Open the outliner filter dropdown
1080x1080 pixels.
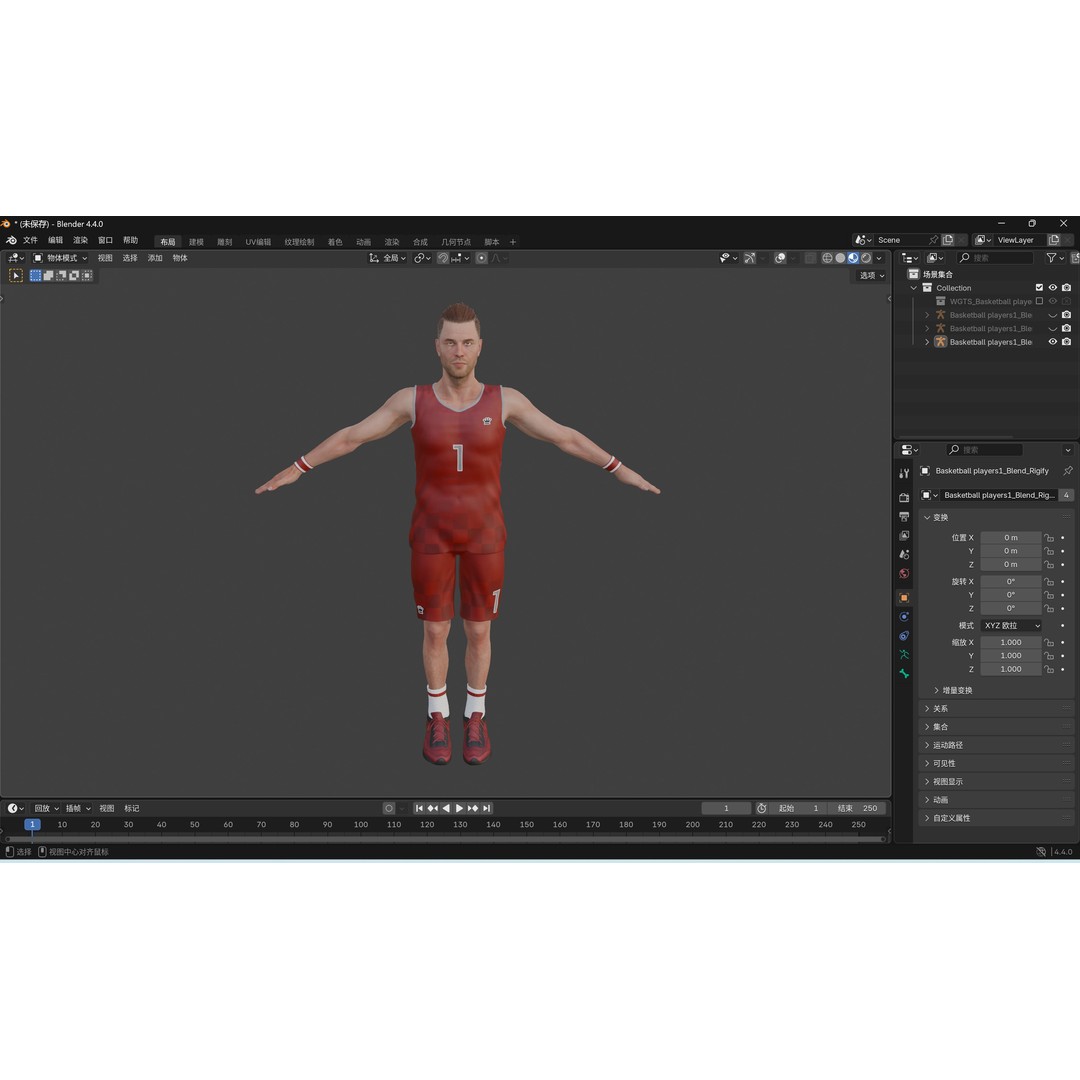1055,258
